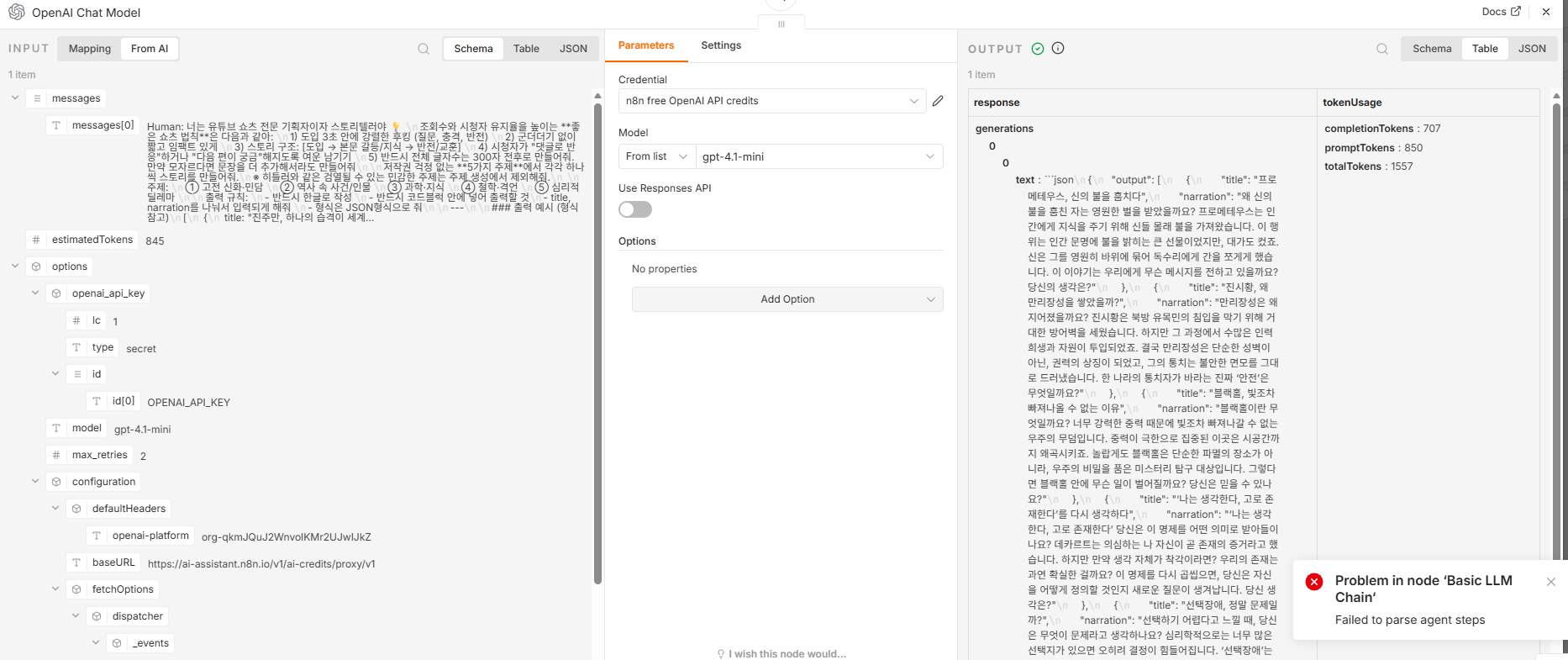Image resolution: width=1568 pixels, height=660 pixels.
Task: Click the defaultHeaders object cube icon
Action: coord(76,509)
